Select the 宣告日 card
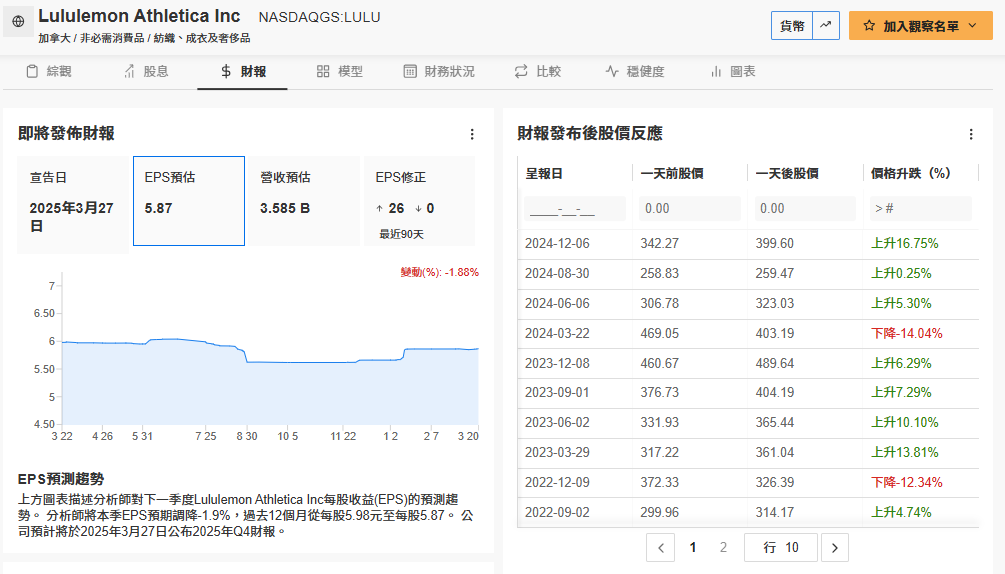1005x574 pixels. tap(73, 204)
